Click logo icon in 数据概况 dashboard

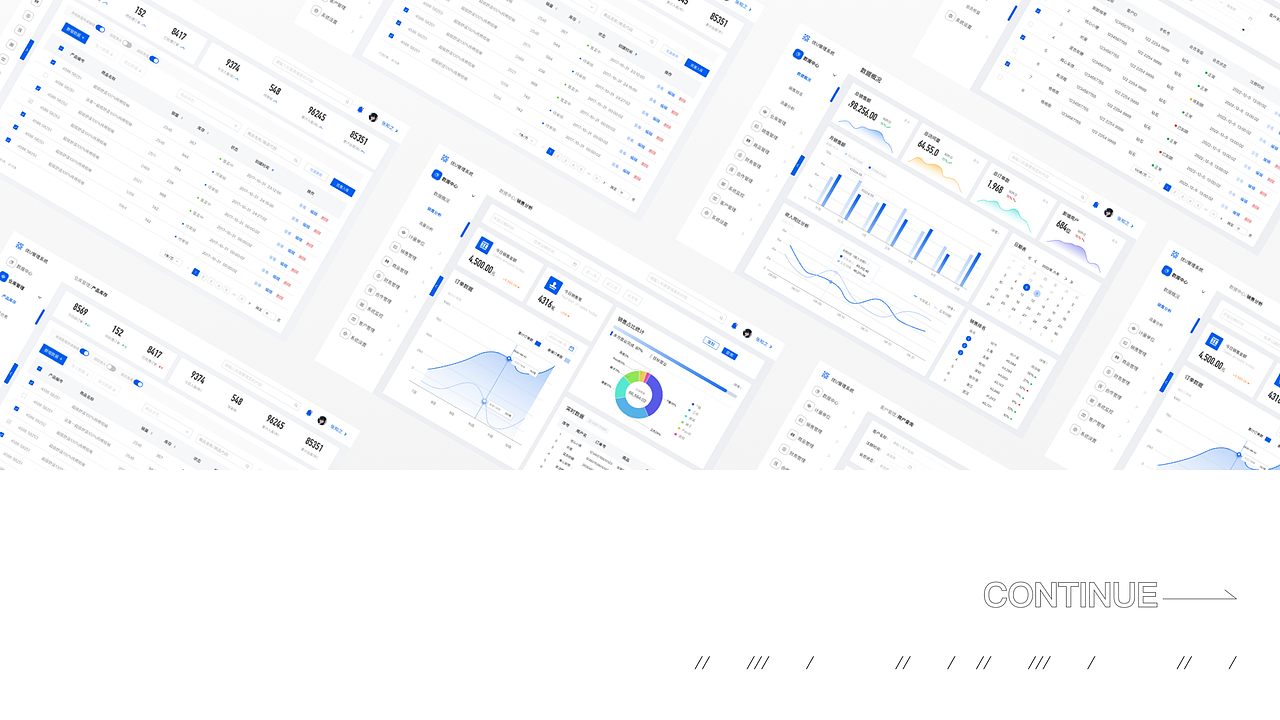pos(806,37)
